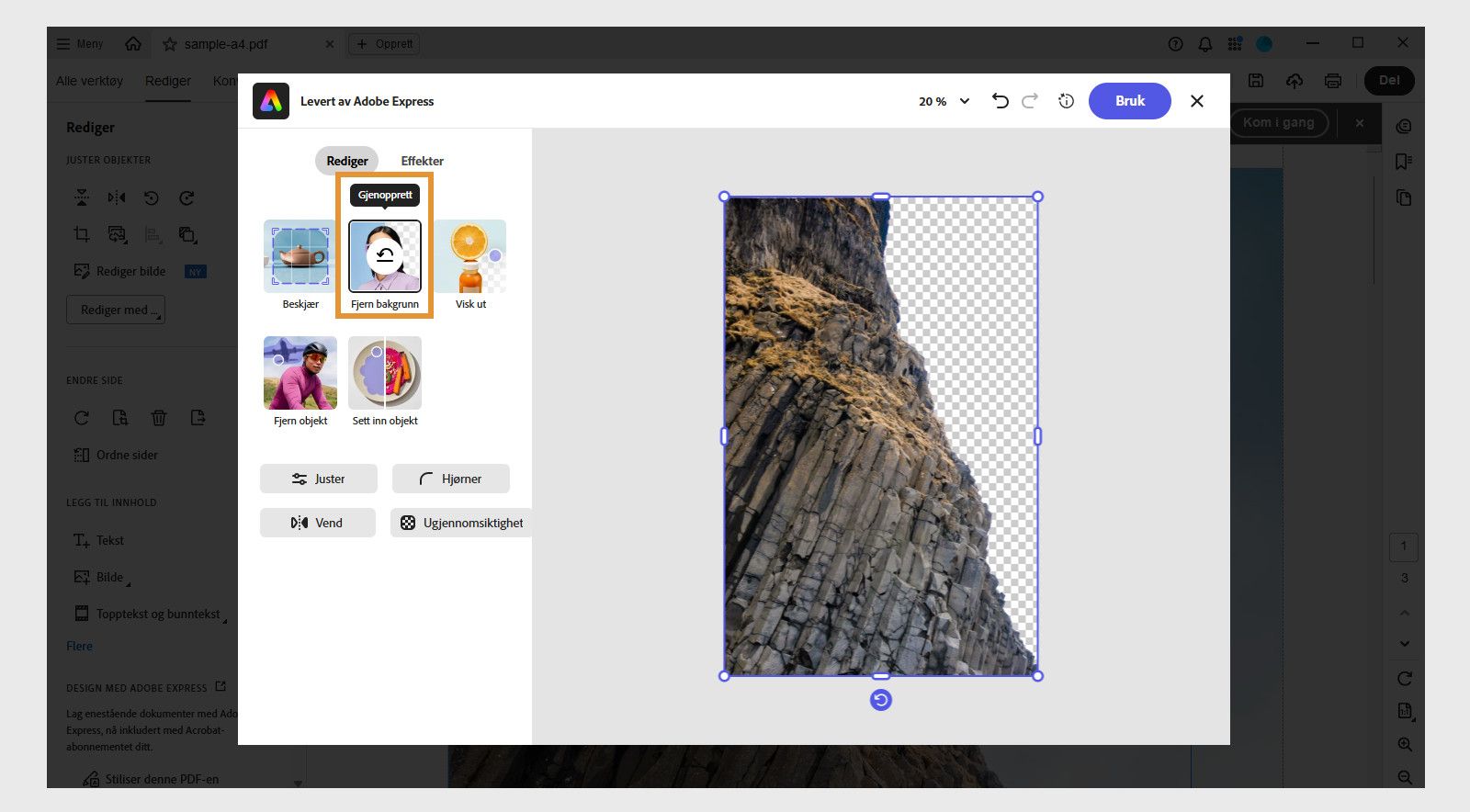Add Tekst from Legg til innhold

pos(98,540)
